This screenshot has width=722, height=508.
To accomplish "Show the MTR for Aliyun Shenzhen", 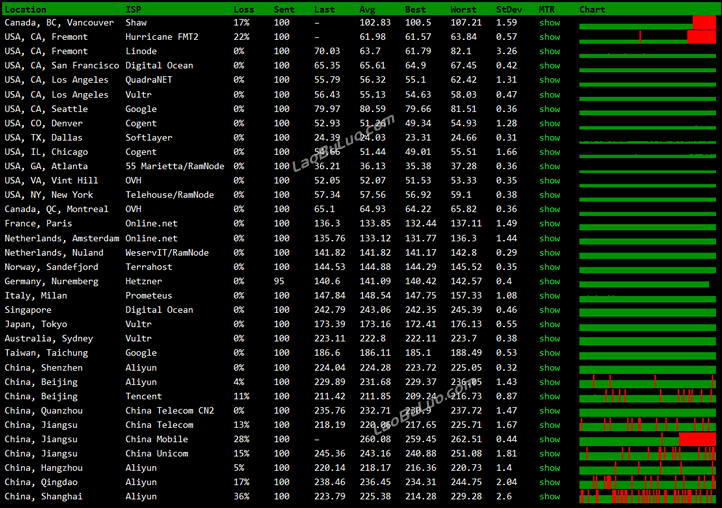I will 549,368.
